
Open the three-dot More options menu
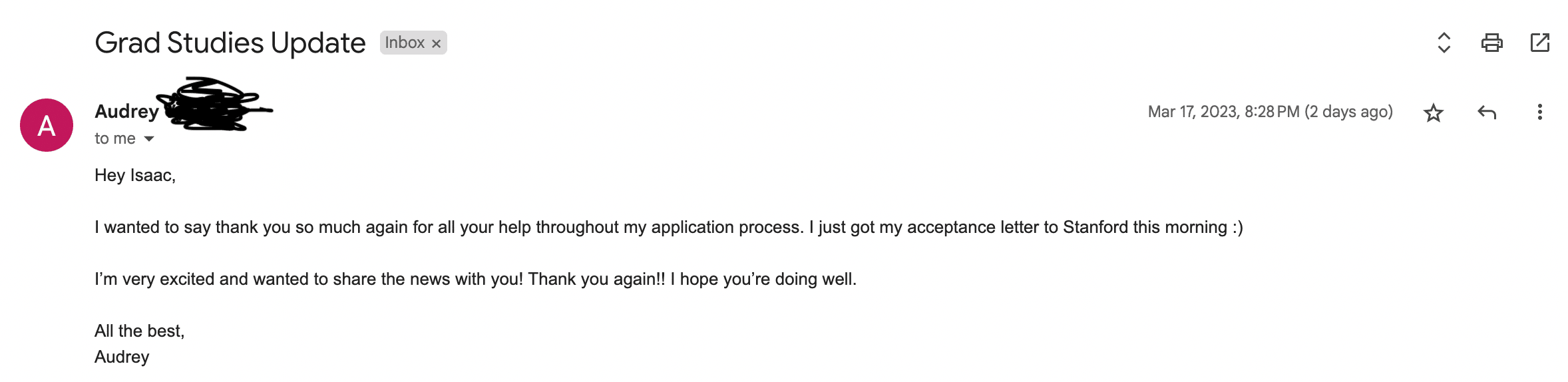pos(1539,112)
